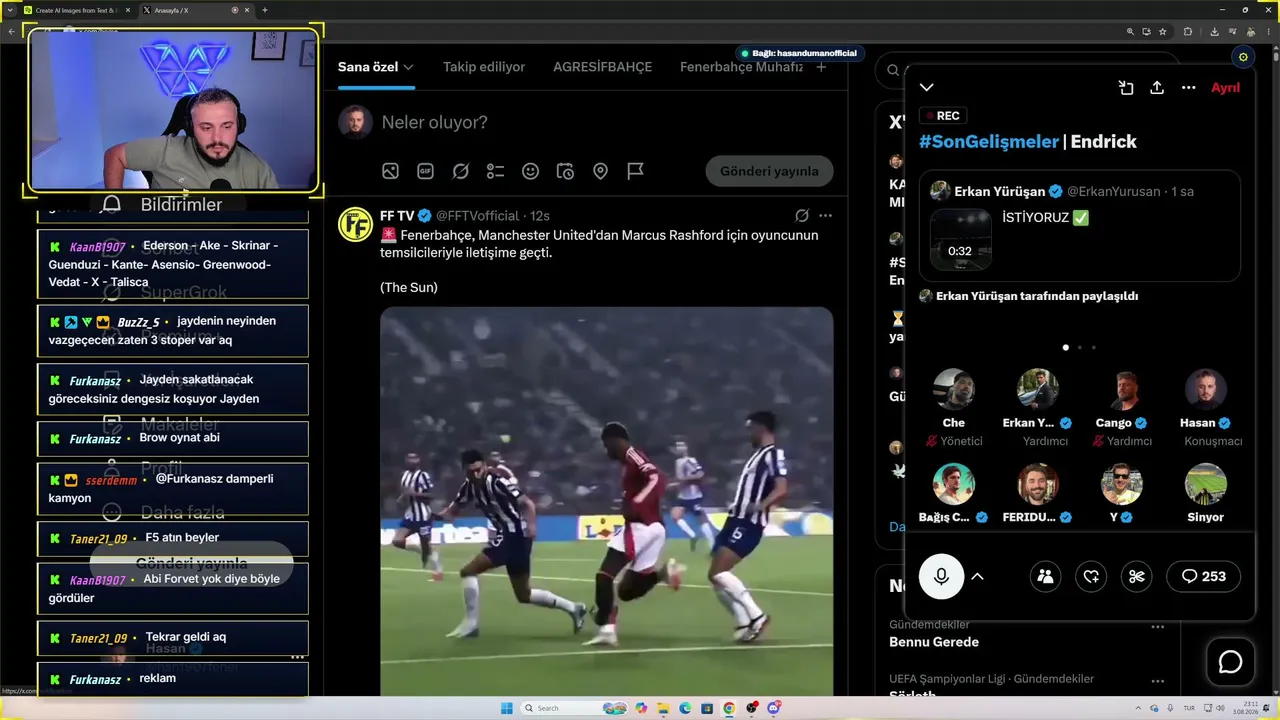Open the #SonGelişmeler hashtag link
This screenshot has width=1280, height=720.
[x=988, y=142]
